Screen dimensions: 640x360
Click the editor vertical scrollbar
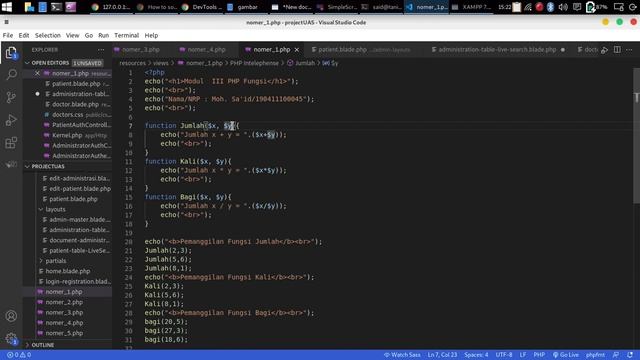[636, 135]
